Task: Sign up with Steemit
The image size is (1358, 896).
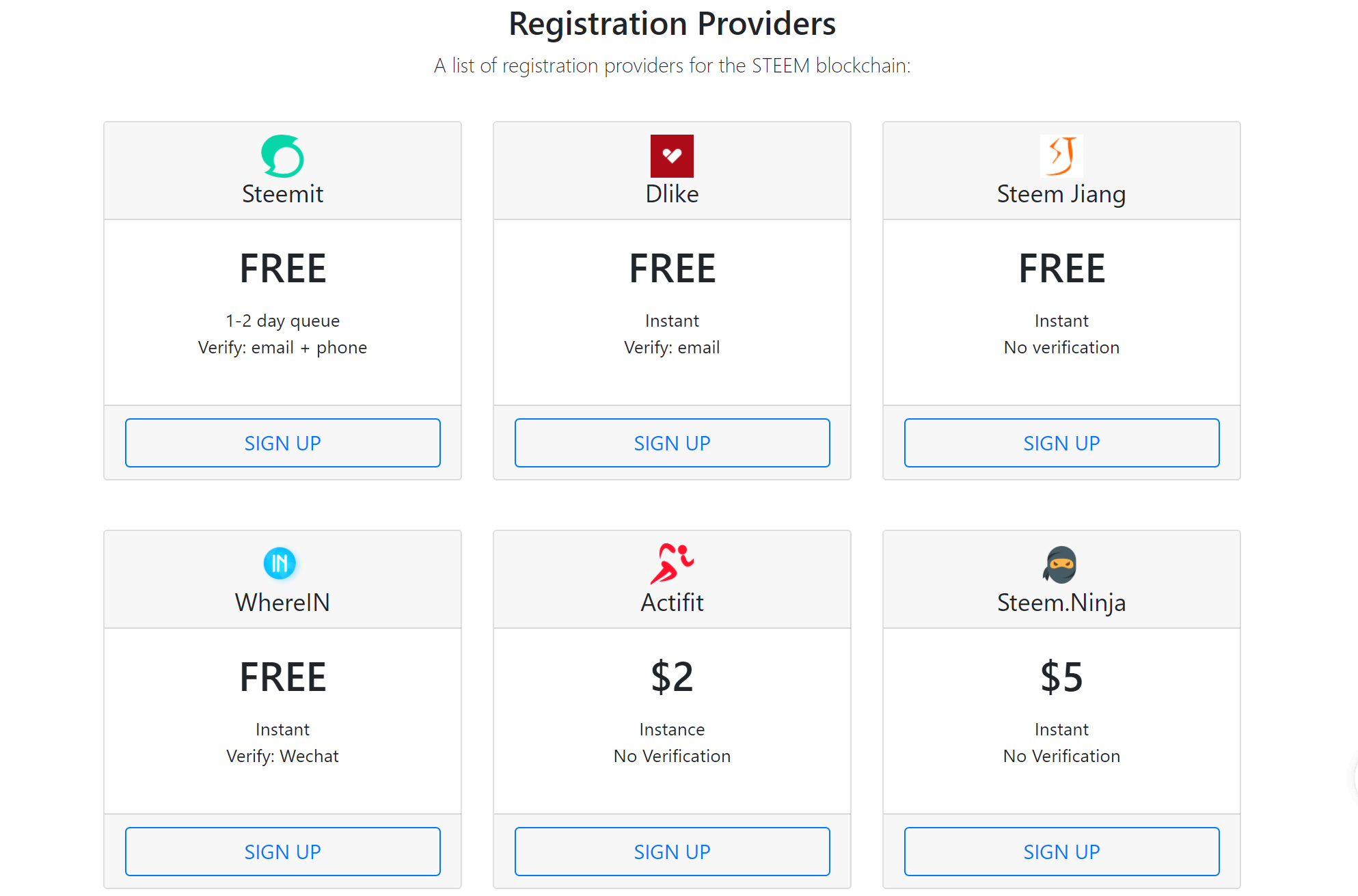Action: click(282, 443)
